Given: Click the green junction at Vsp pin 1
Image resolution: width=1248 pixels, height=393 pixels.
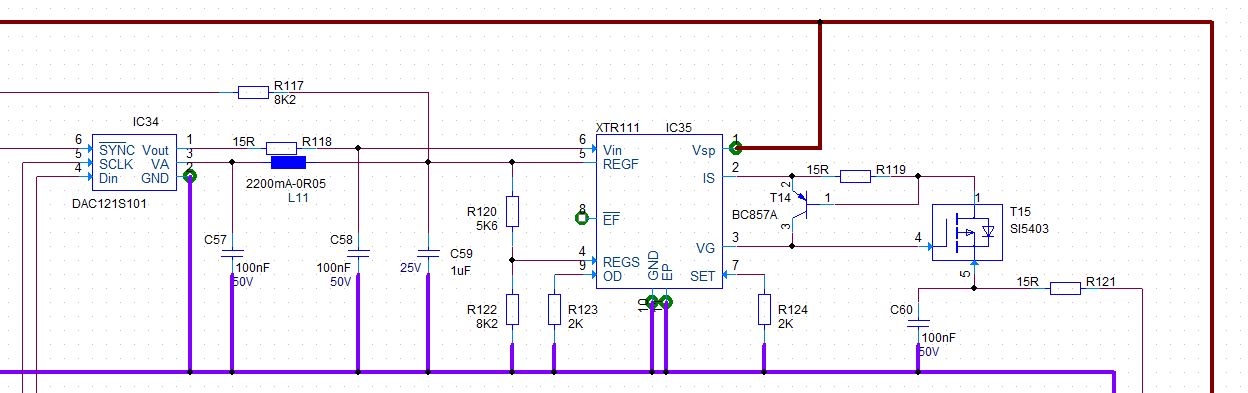Looking at the screenshot, I should 736,148.
